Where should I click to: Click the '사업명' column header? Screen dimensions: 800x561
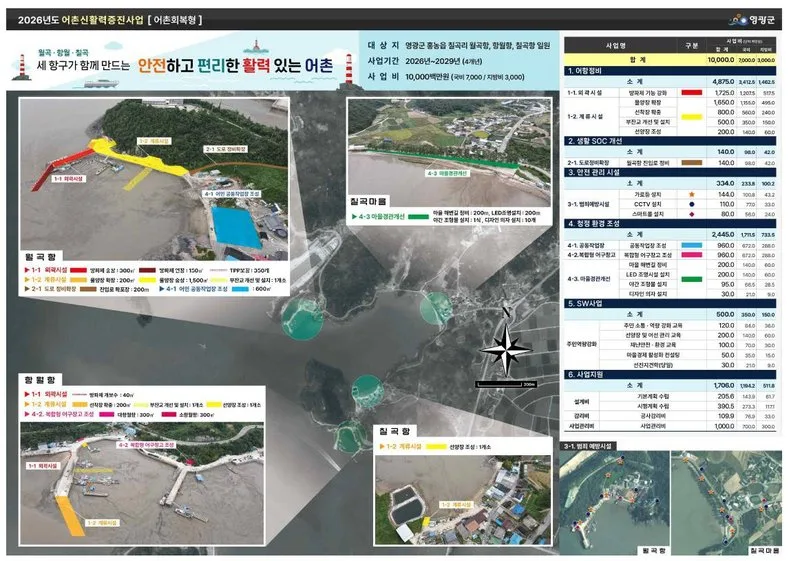point(616,46)
